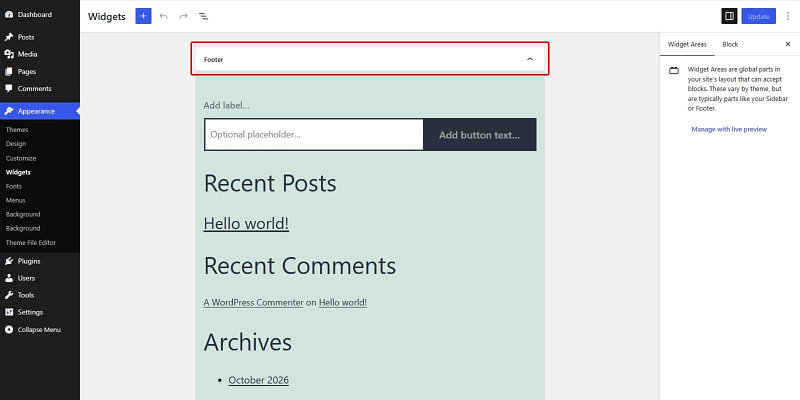Image resolution: width=800 pixels, height=400 pixels.
Task: Click the Hello world! post link
Action: [246, 223]
